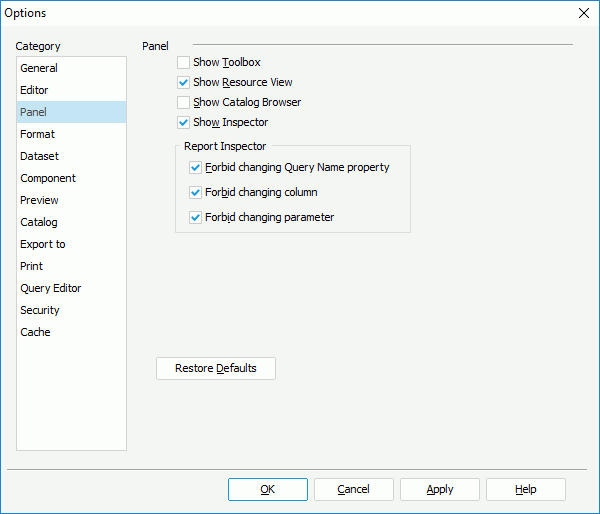Open Help for Options

[526, 489]
